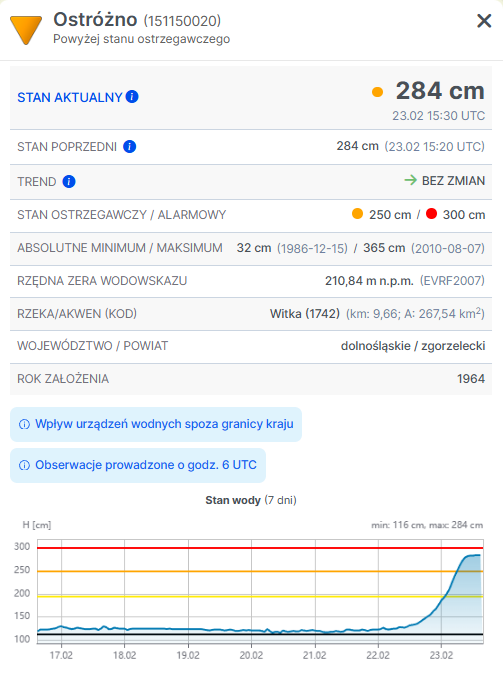
Task: Click the TREND info icon
Action: tap(69, 181)
